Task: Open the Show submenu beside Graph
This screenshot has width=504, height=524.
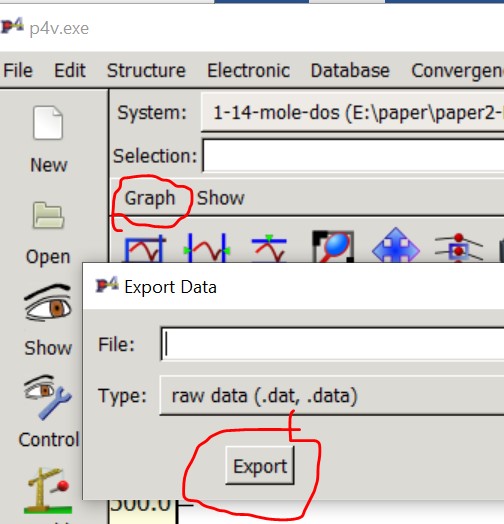Action: tap(221, 198)
